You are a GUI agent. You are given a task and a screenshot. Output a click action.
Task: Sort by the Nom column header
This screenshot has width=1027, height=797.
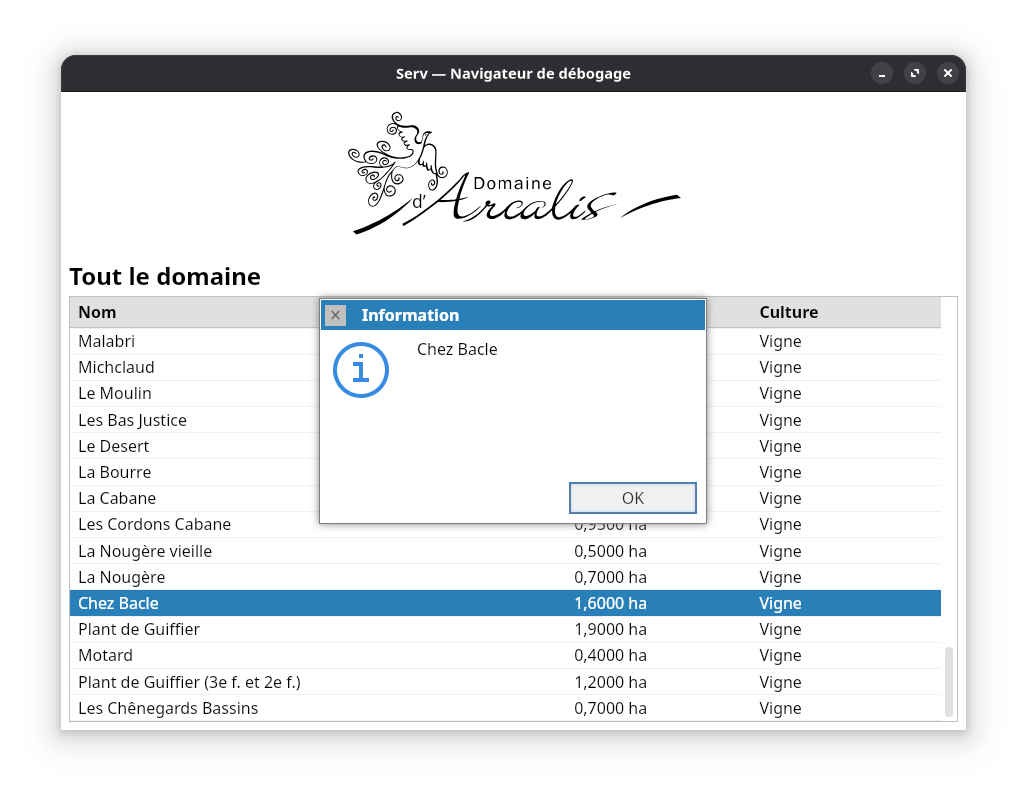[97, 312]
